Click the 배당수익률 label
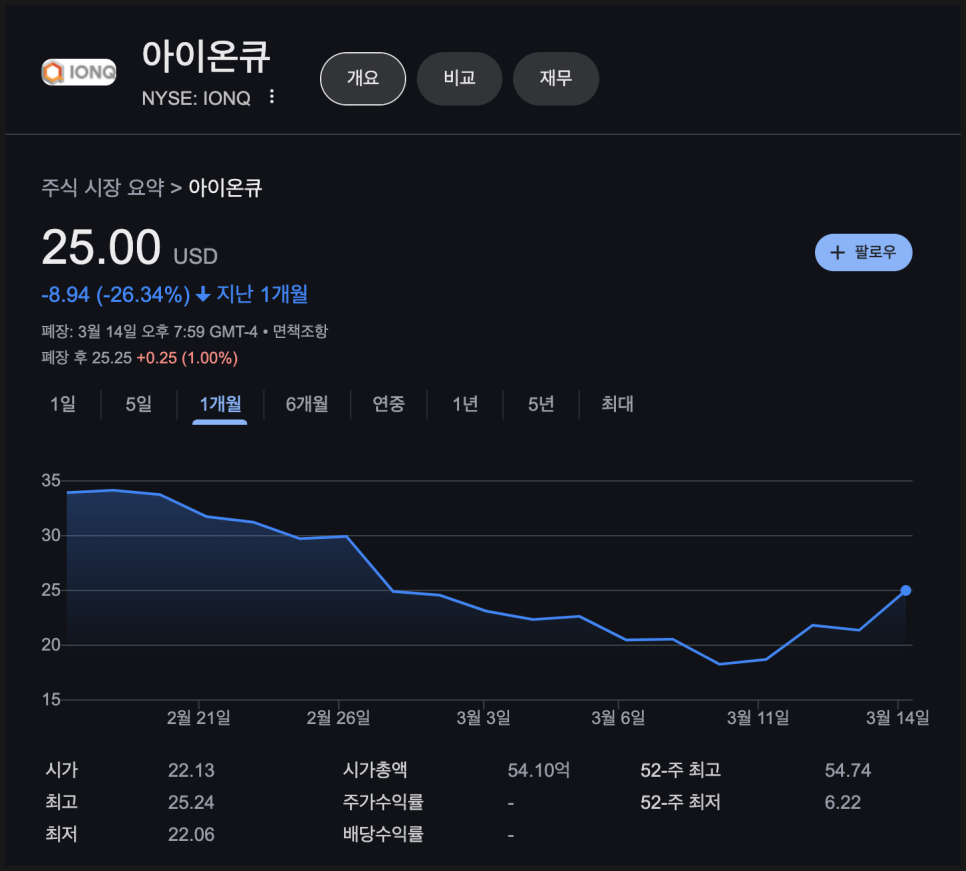The image size is (966, 871). click(x=383, y=835)
